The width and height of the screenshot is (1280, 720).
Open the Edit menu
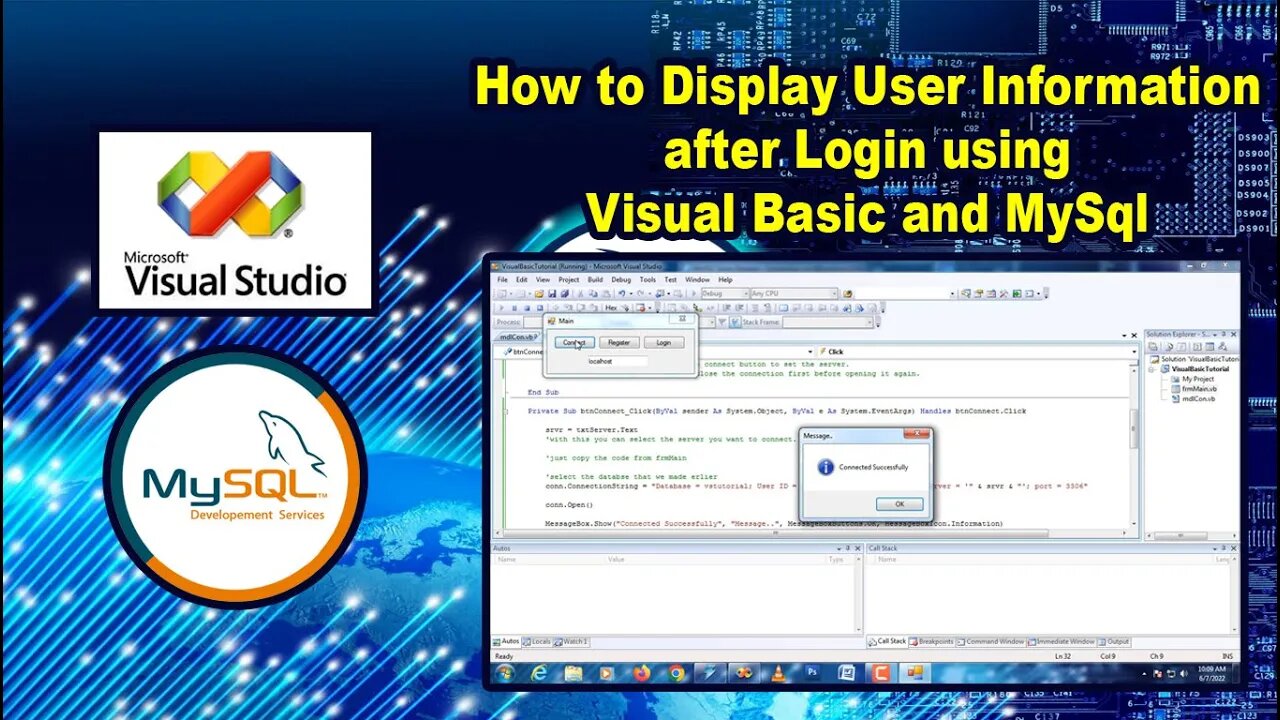click(522, 280)
